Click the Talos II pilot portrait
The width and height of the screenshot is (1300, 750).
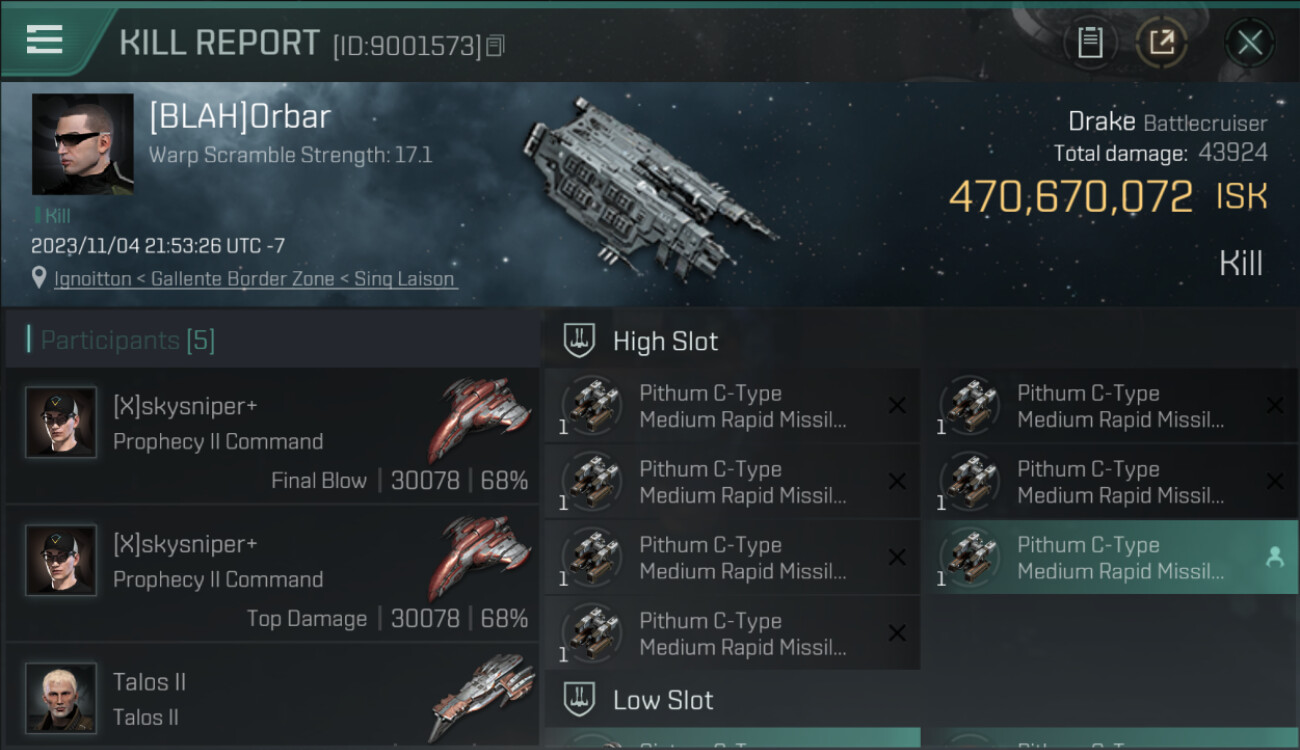click(x=61, y=697)
